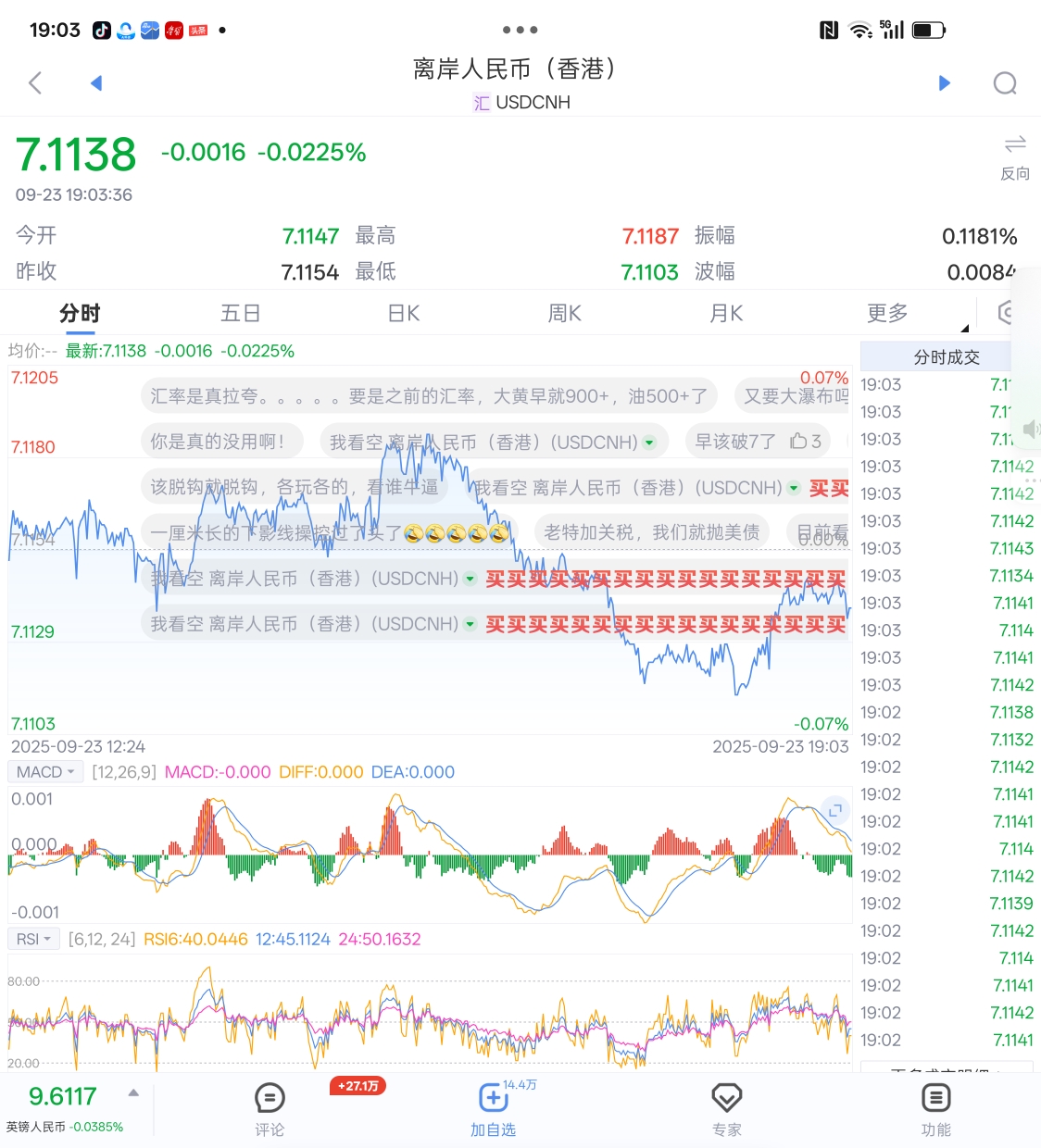Switch to 五日 tab
Image resolution: width=1041 pixels, height=1148 pixels.
tap(241, 313)
